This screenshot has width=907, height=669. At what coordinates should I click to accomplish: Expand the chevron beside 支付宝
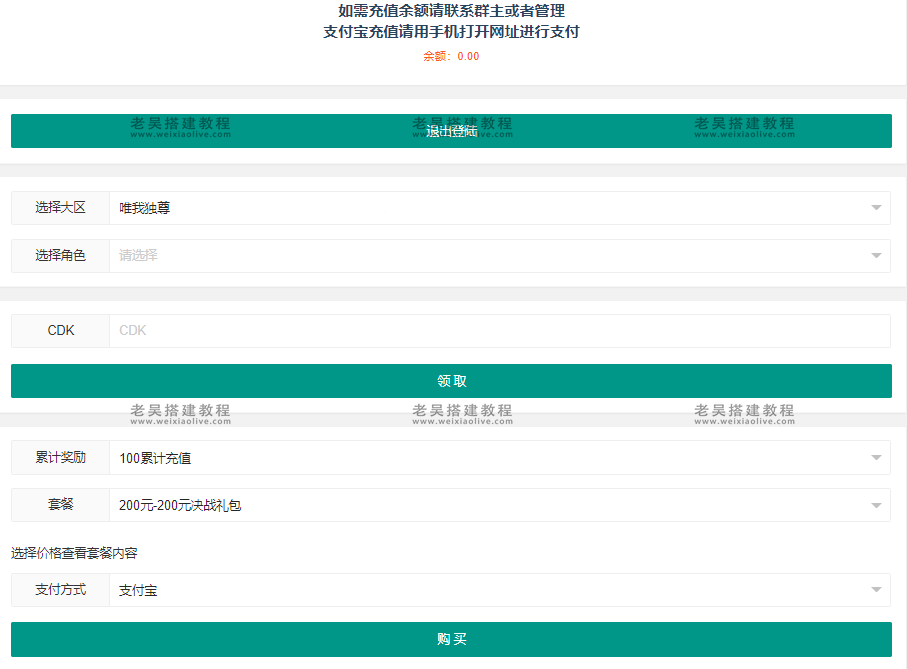(x=875, y=590)
